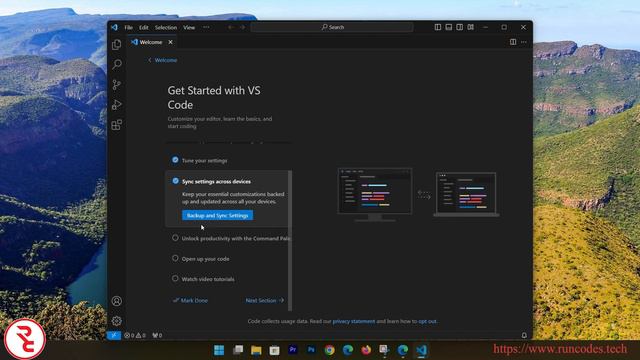Screen dimensions: 640x360
Task: Open the Accounts menu icon
Action: point(117,301)
